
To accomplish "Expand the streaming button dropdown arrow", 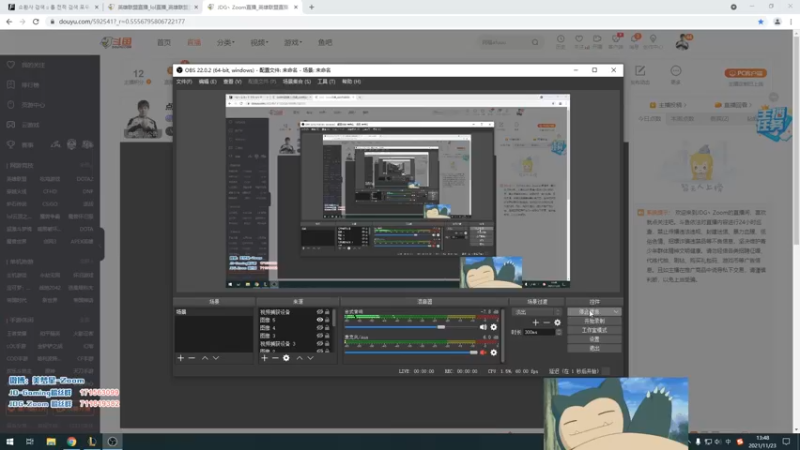I will (x=616, y=312).
